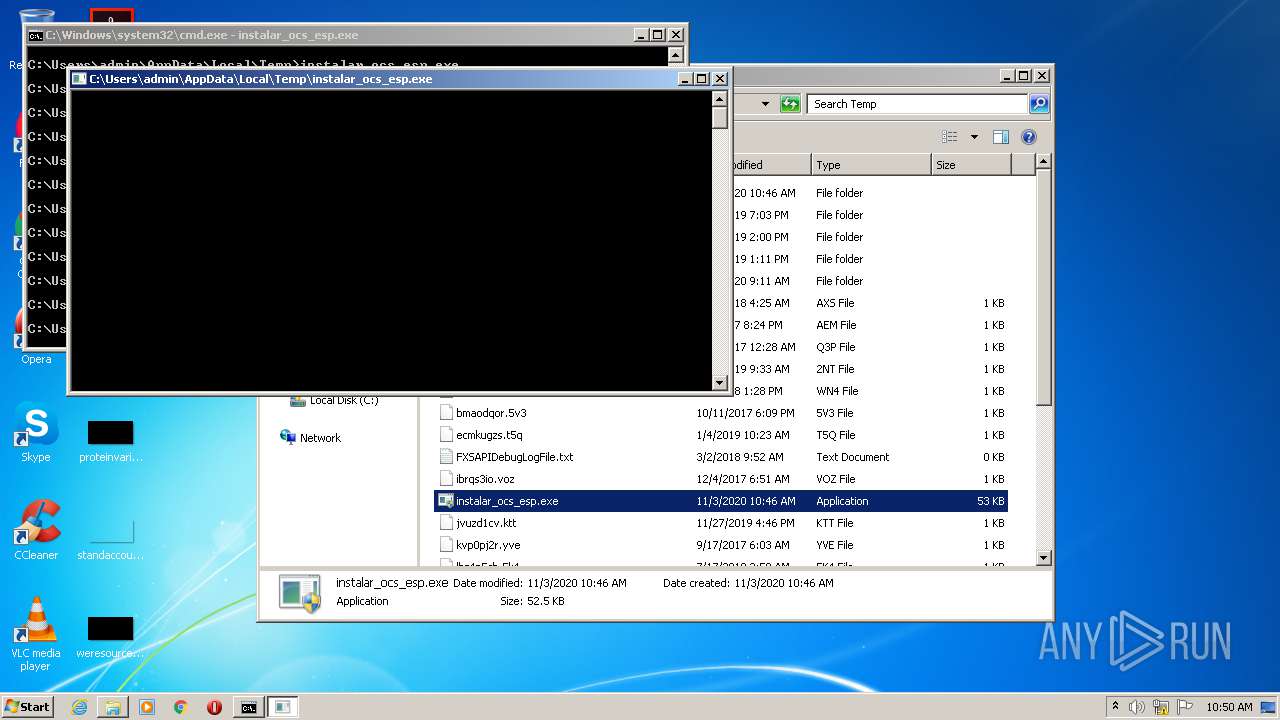Open Windows Explorer from the taskbar
1280x720 pixels.
(x=113, y=707)
